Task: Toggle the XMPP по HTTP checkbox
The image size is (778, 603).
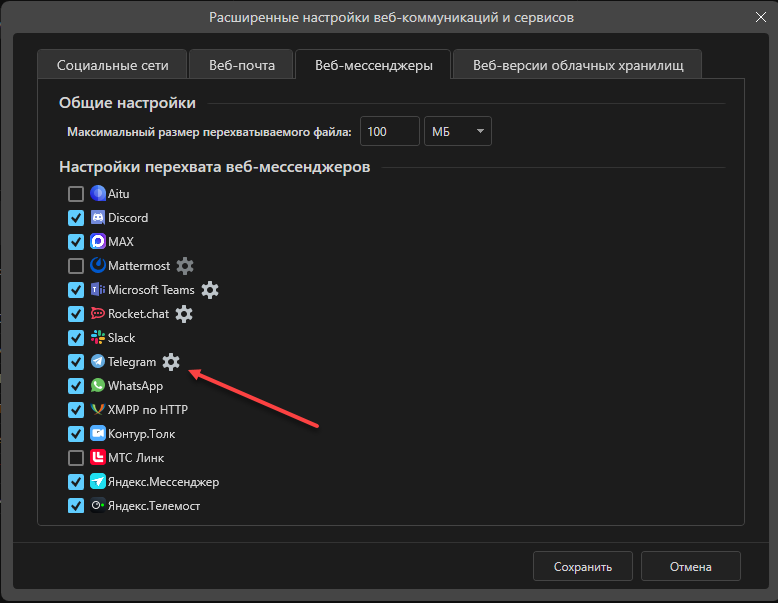Action: (x=76, y=410)
